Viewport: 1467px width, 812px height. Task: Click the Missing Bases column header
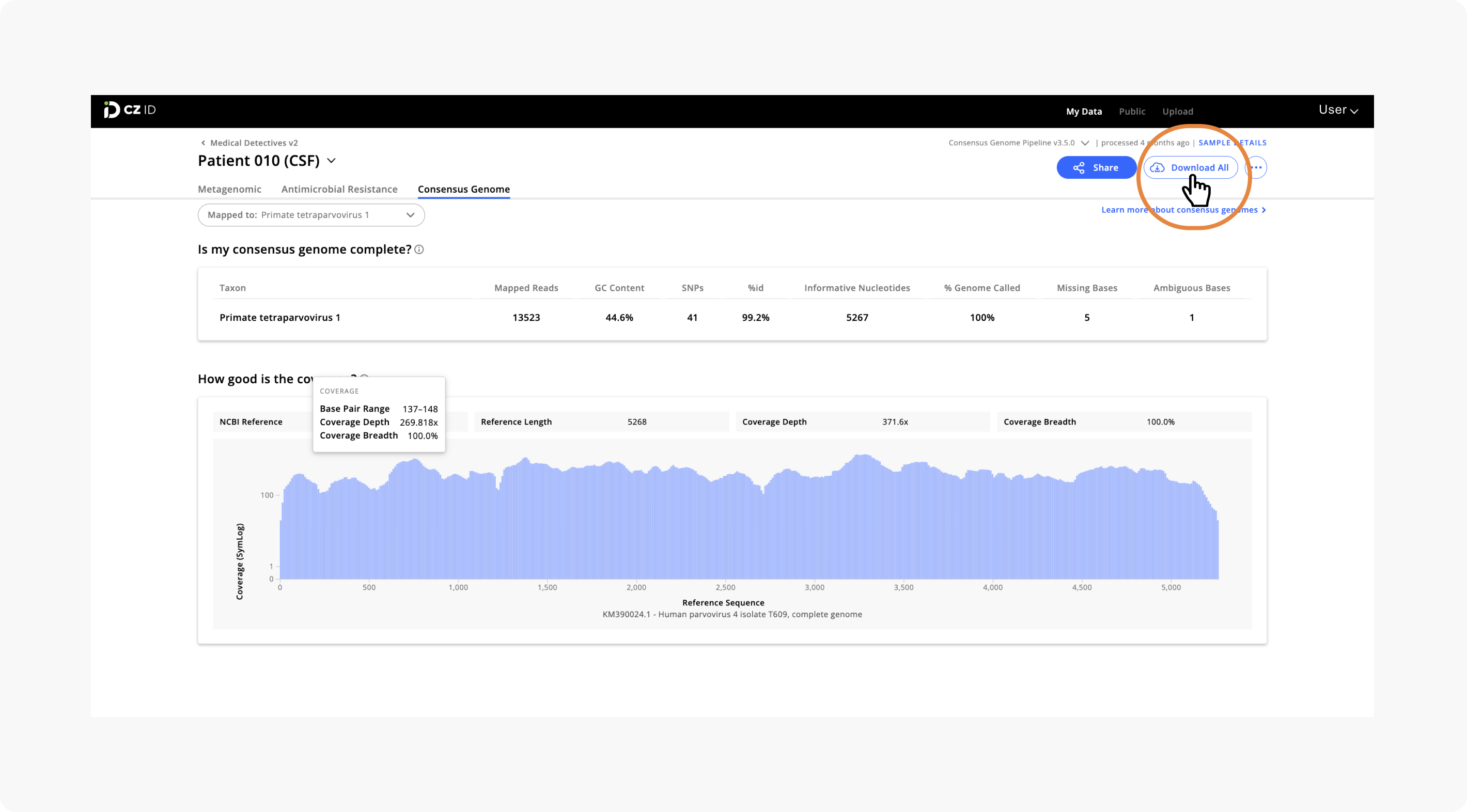click(x=1087, y=288)
